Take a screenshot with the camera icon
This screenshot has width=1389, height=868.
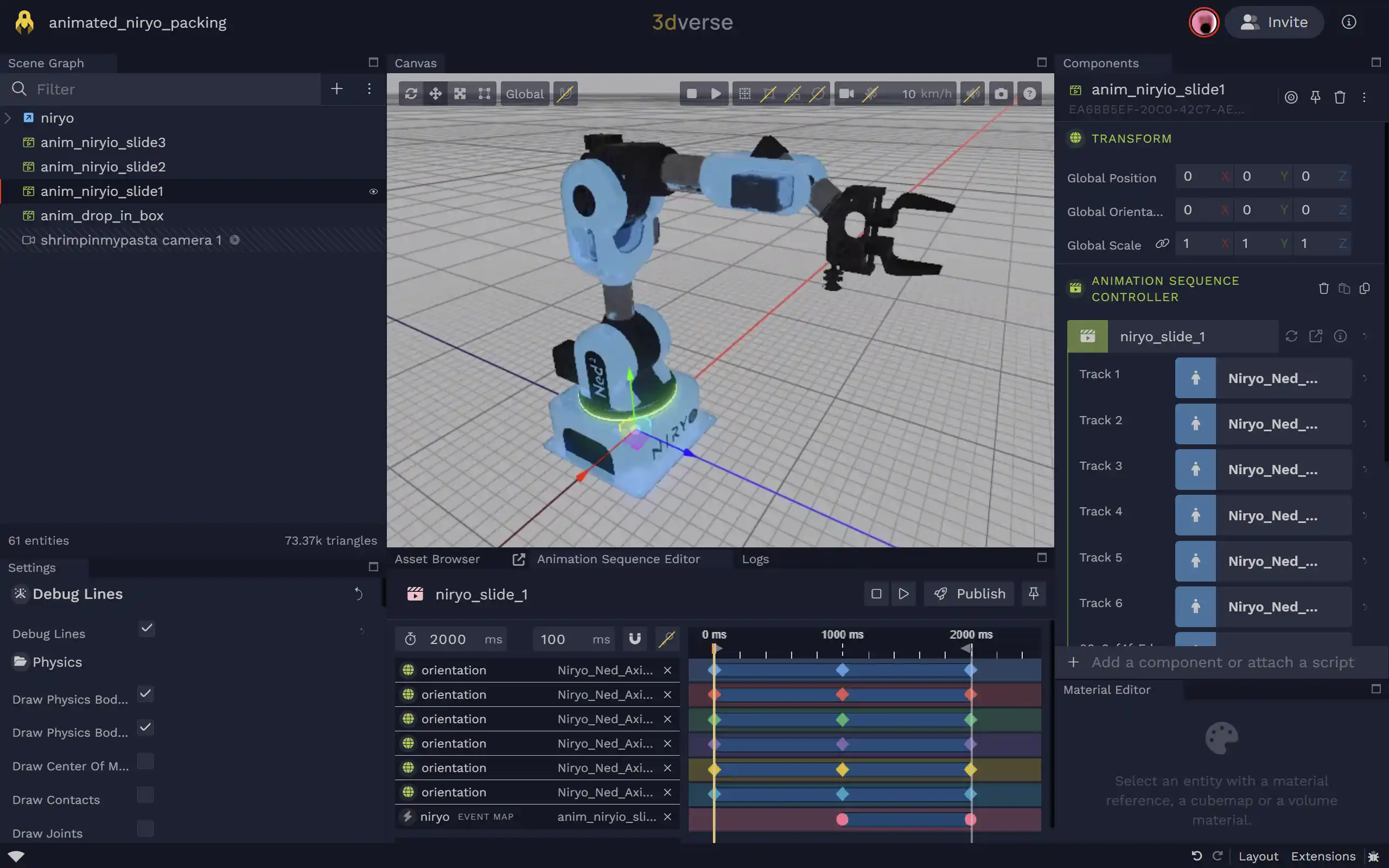coord(1001,93)
